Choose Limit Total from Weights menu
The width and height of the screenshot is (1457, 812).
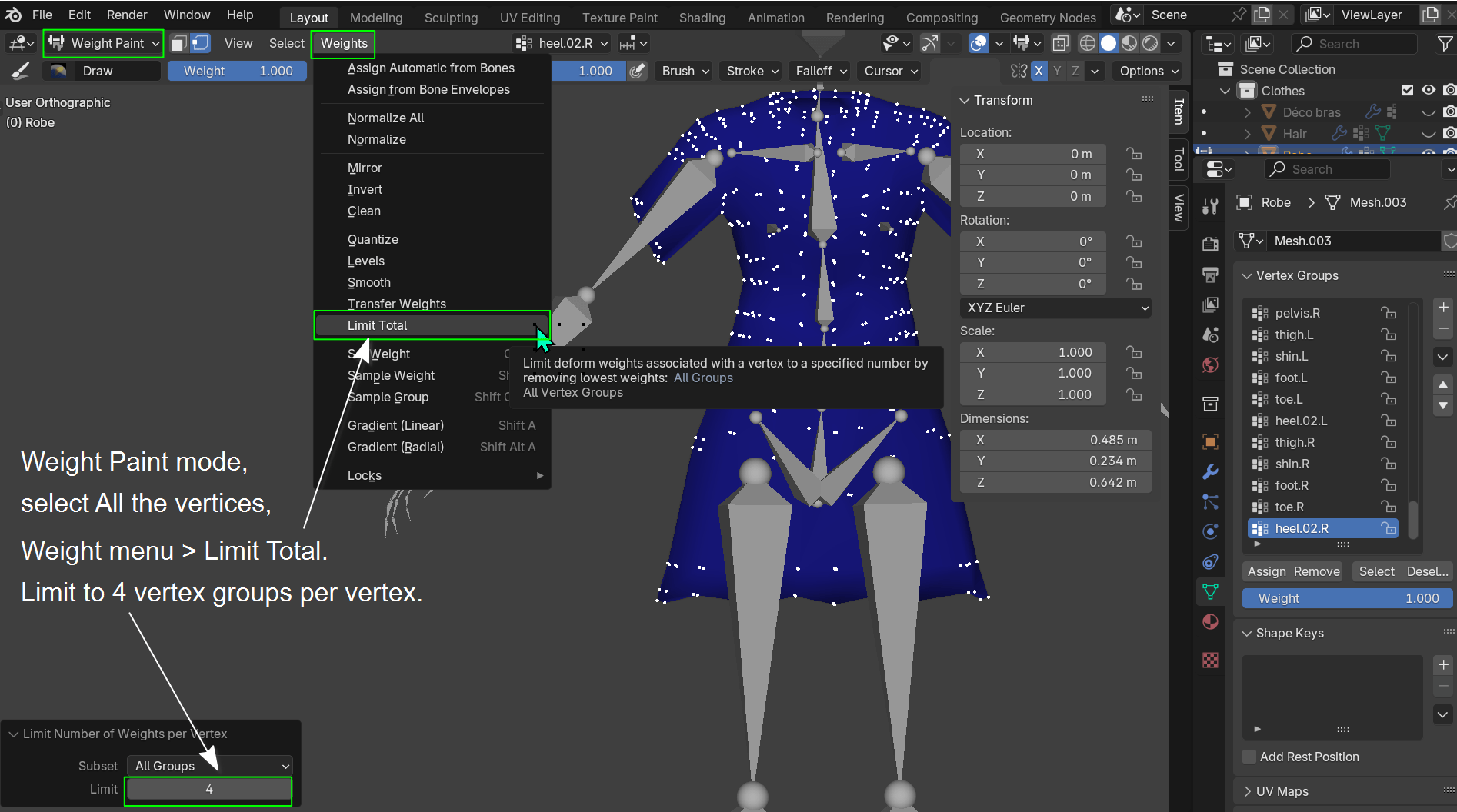pos(432,325)
